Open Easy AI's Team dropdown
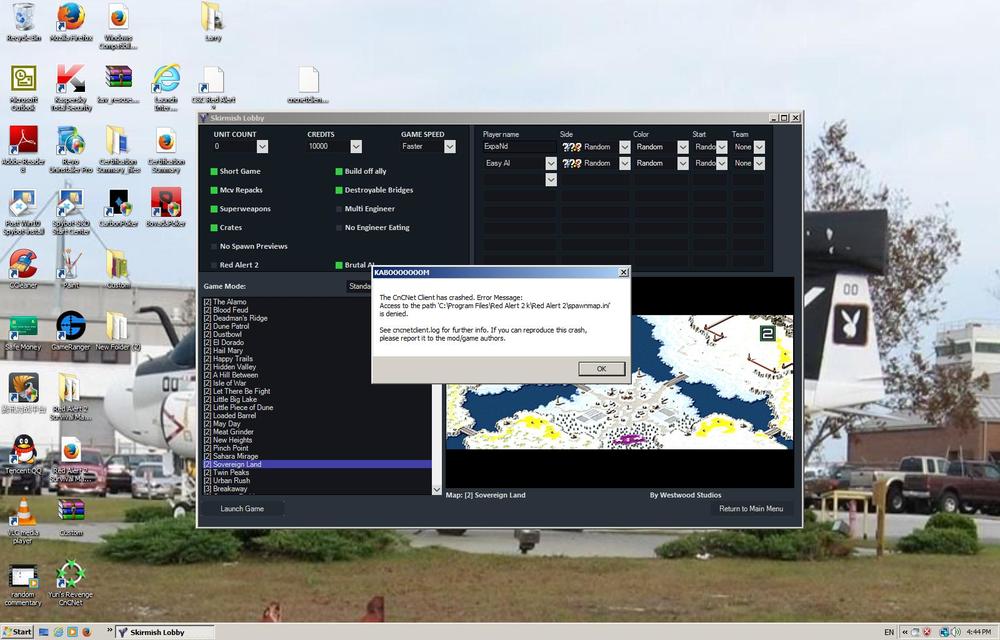This screenshot has height=640, width=1000. coord(759,164)
